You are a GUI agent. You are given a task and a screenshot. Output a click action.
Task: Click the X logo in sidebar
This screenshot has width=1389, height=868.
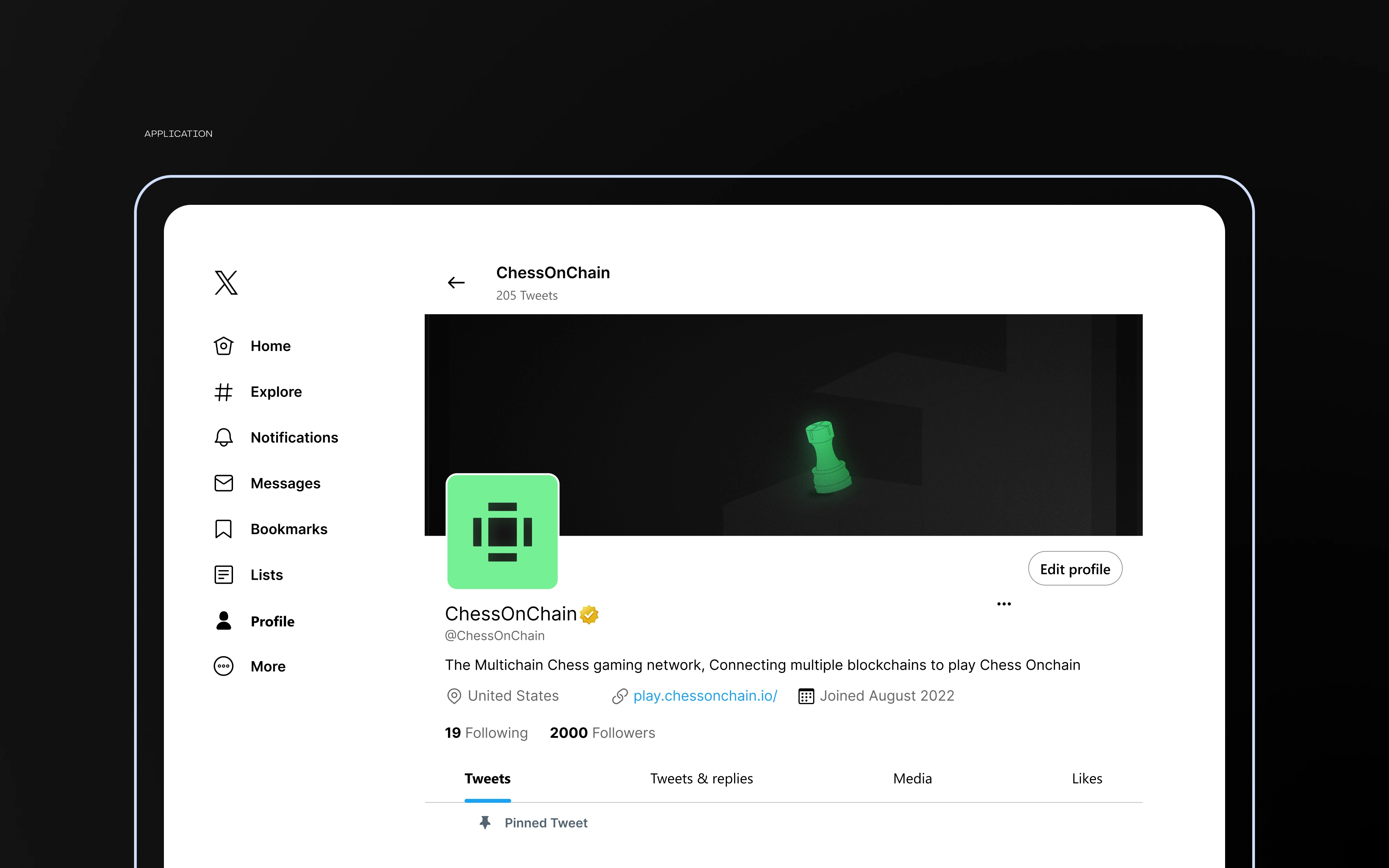226,282
